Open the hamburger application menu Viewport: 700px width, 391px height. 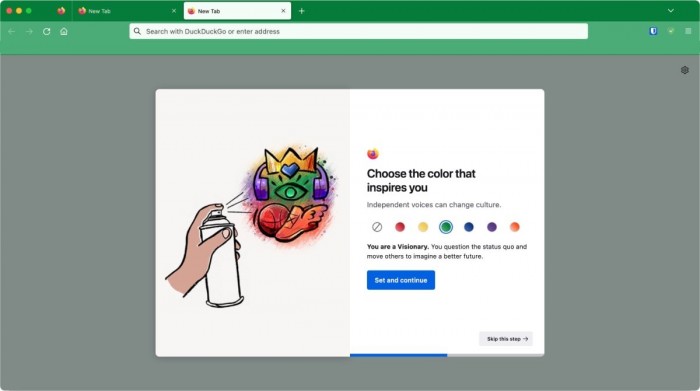click(688, 31)
